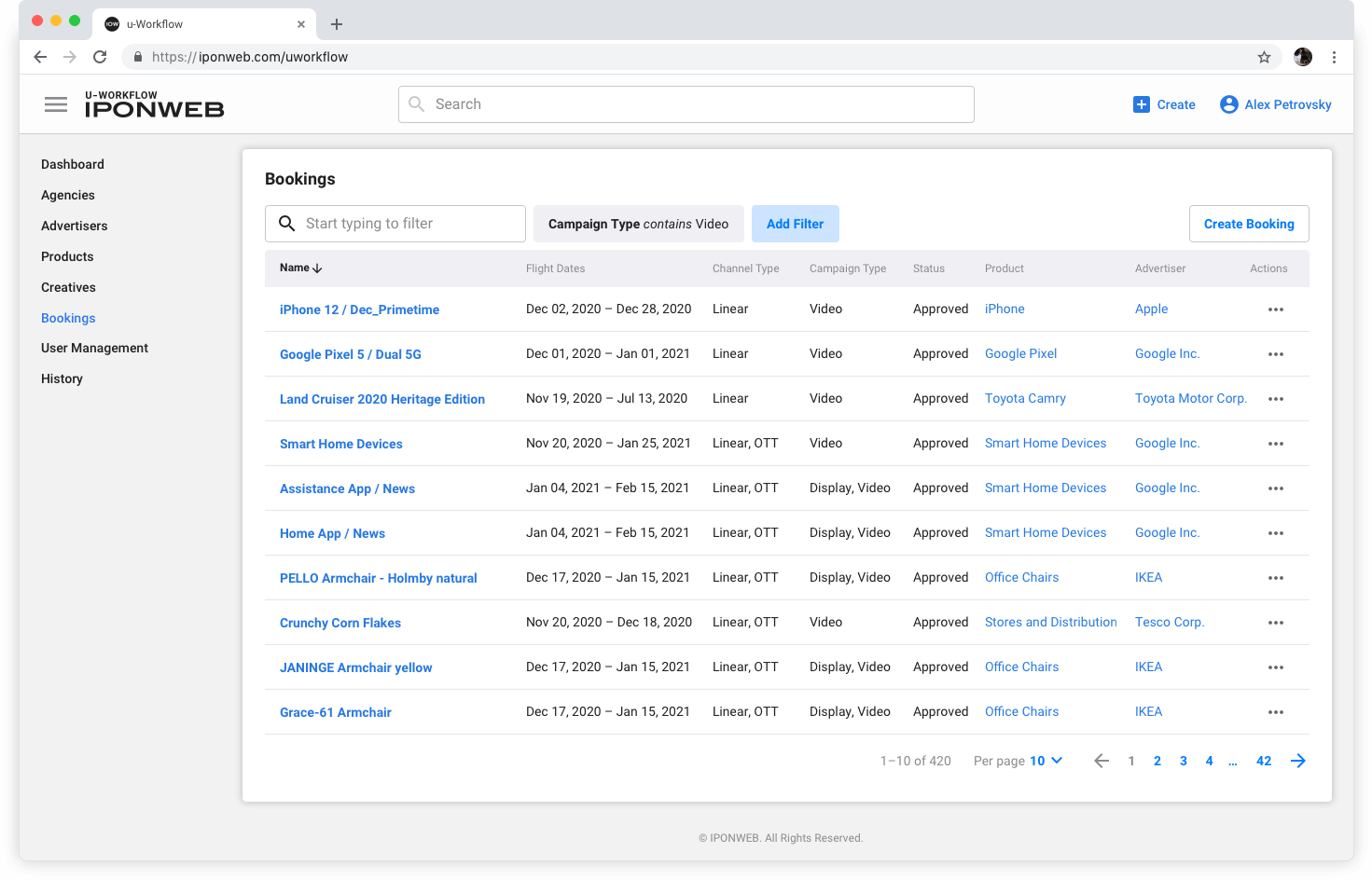
Task: Open the hamburger navigation menu
Action: click(56, 104)
